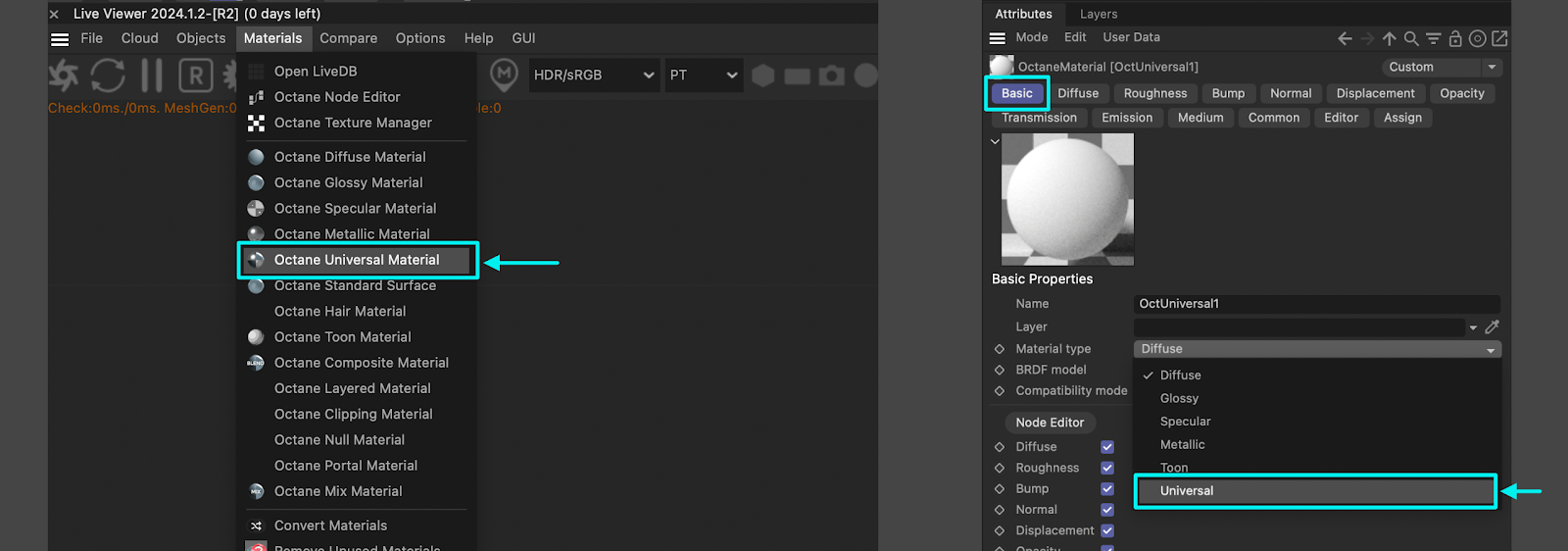
Task: Click the search magnifier in Attributes panel
Action: tap(1411, 38)
